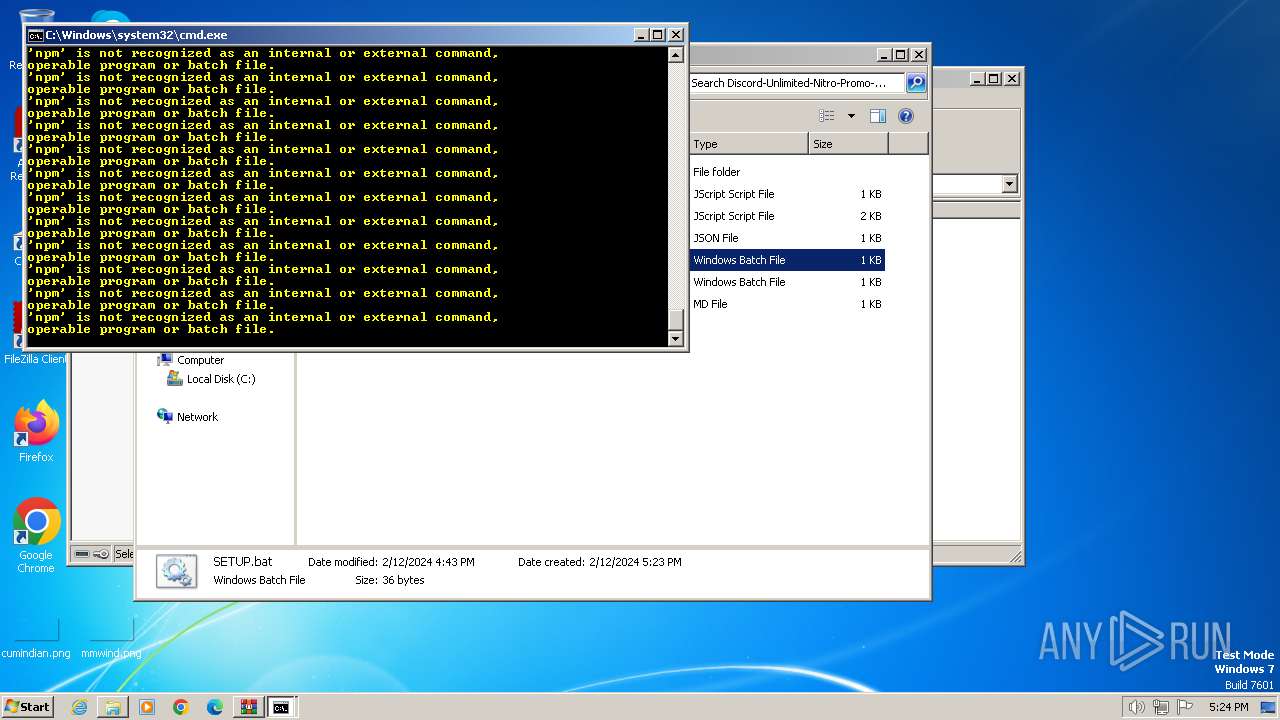Select the unhighlighted Windows Batch File row
1280x720 pixels.
click(x=787, y=282)
